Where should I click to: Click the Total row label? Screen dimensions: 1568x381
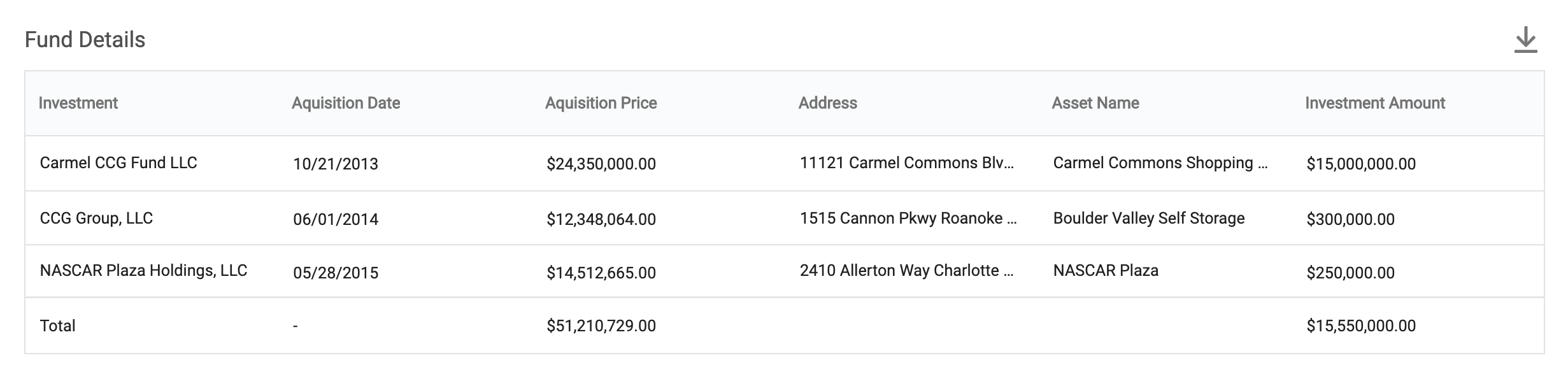[x=57, y=326]
